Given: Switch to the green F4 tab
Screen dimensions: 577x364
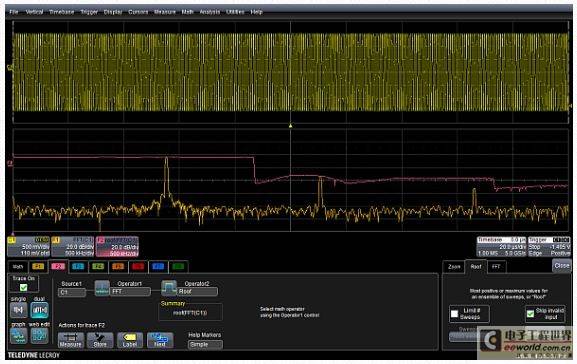Looking at the screenshot, I should click(x=98, y=266).
